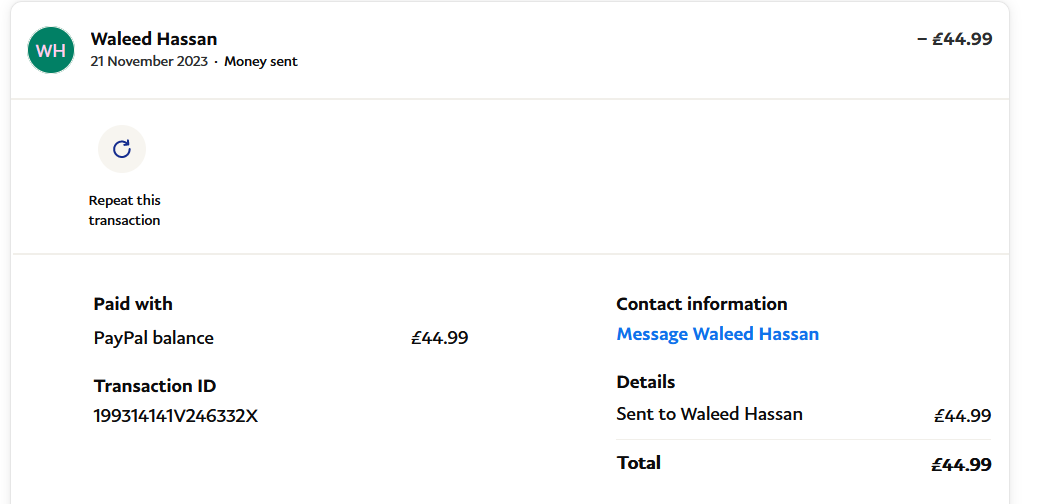This screenshot has height=504, width=1039.
Task: Select the 'PayPal balance' payment method text
Action: pos(154,338)
